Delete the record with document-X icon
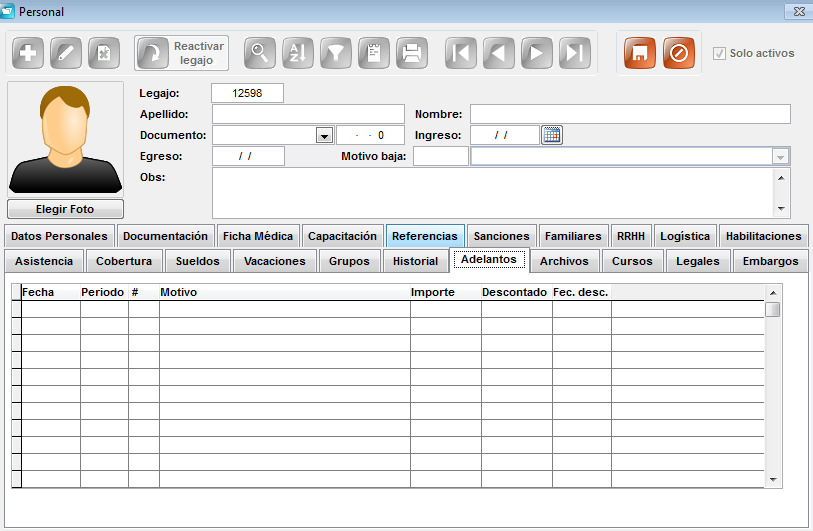Image resolution: width=813 pixels, height=531 pixels. pos(104,53)
